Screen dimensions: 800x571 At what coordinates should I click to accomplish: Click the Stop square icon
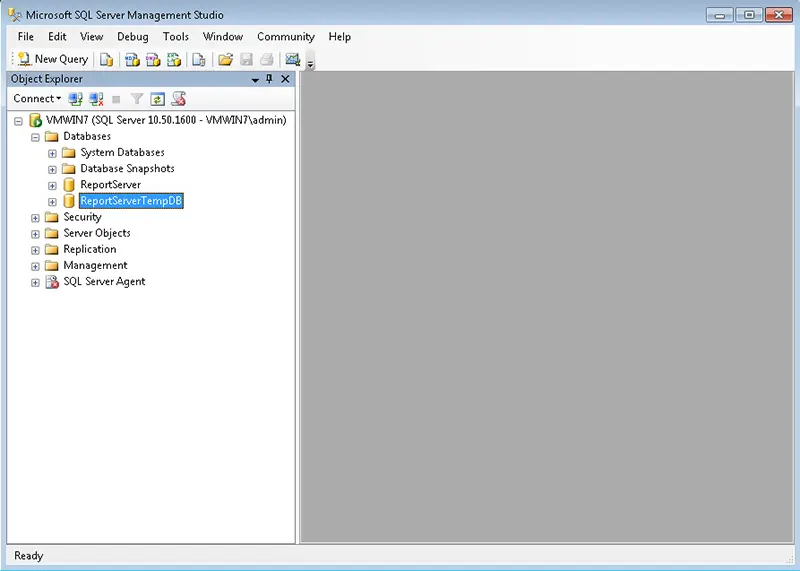tap(116, 99)
